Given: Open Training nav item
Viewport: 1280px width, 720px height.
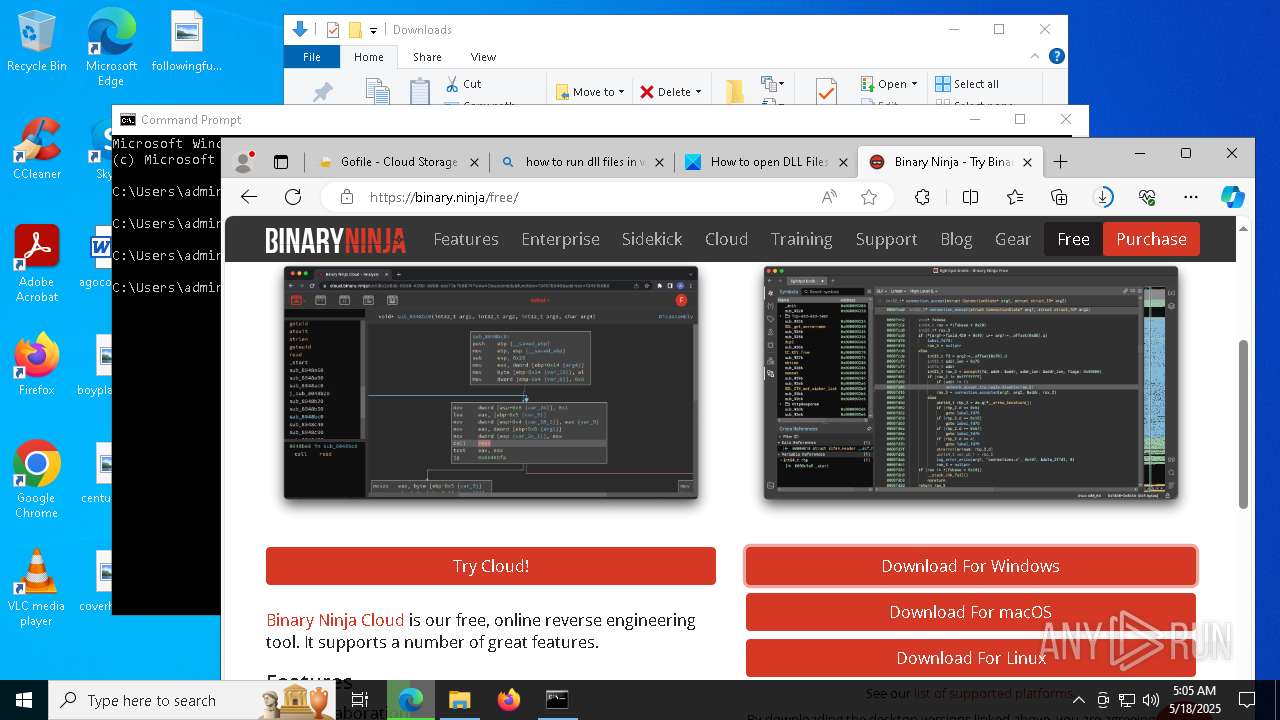Looking at the screenshot, I should coord(801,239).
